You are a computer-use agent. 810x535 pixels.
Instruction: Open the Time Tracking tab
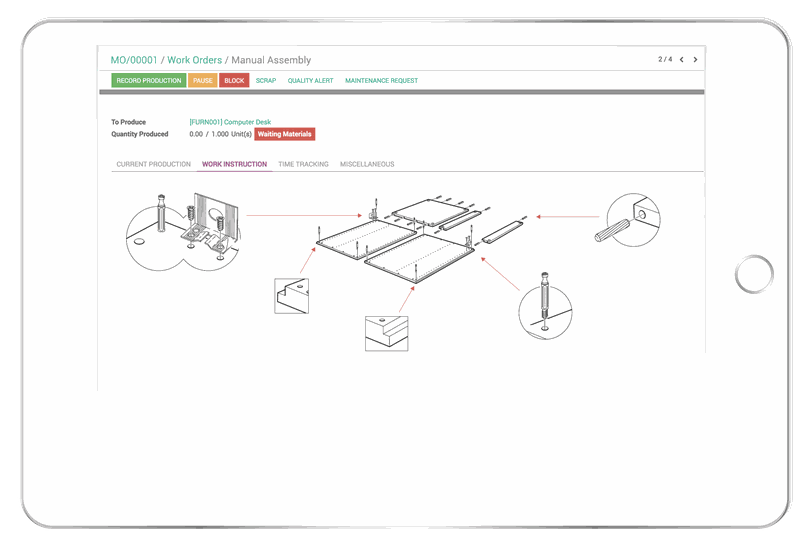tap(303, 164)
